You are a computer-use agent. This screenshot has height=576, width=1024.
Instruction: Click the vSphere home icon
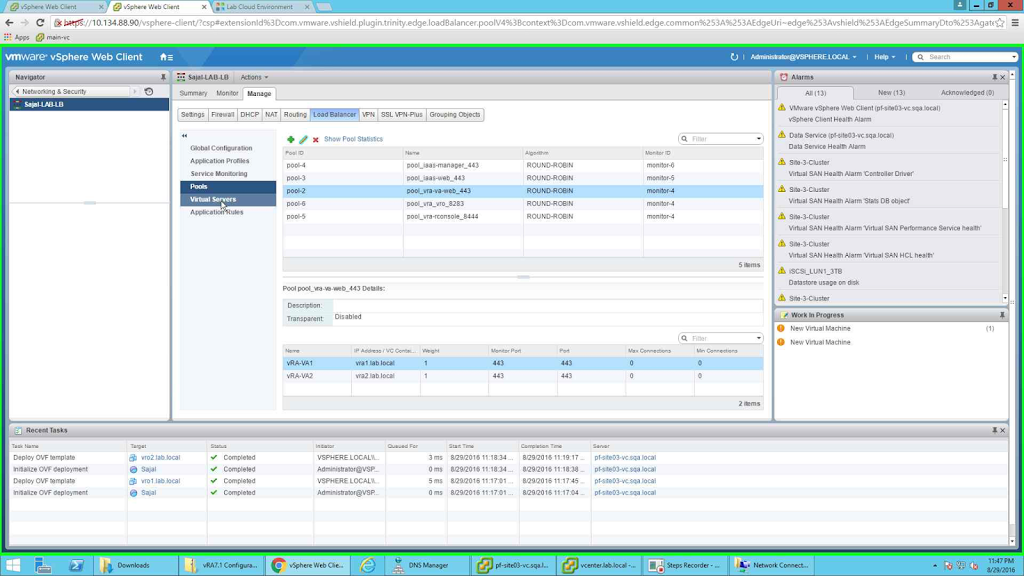click(167, 57)
